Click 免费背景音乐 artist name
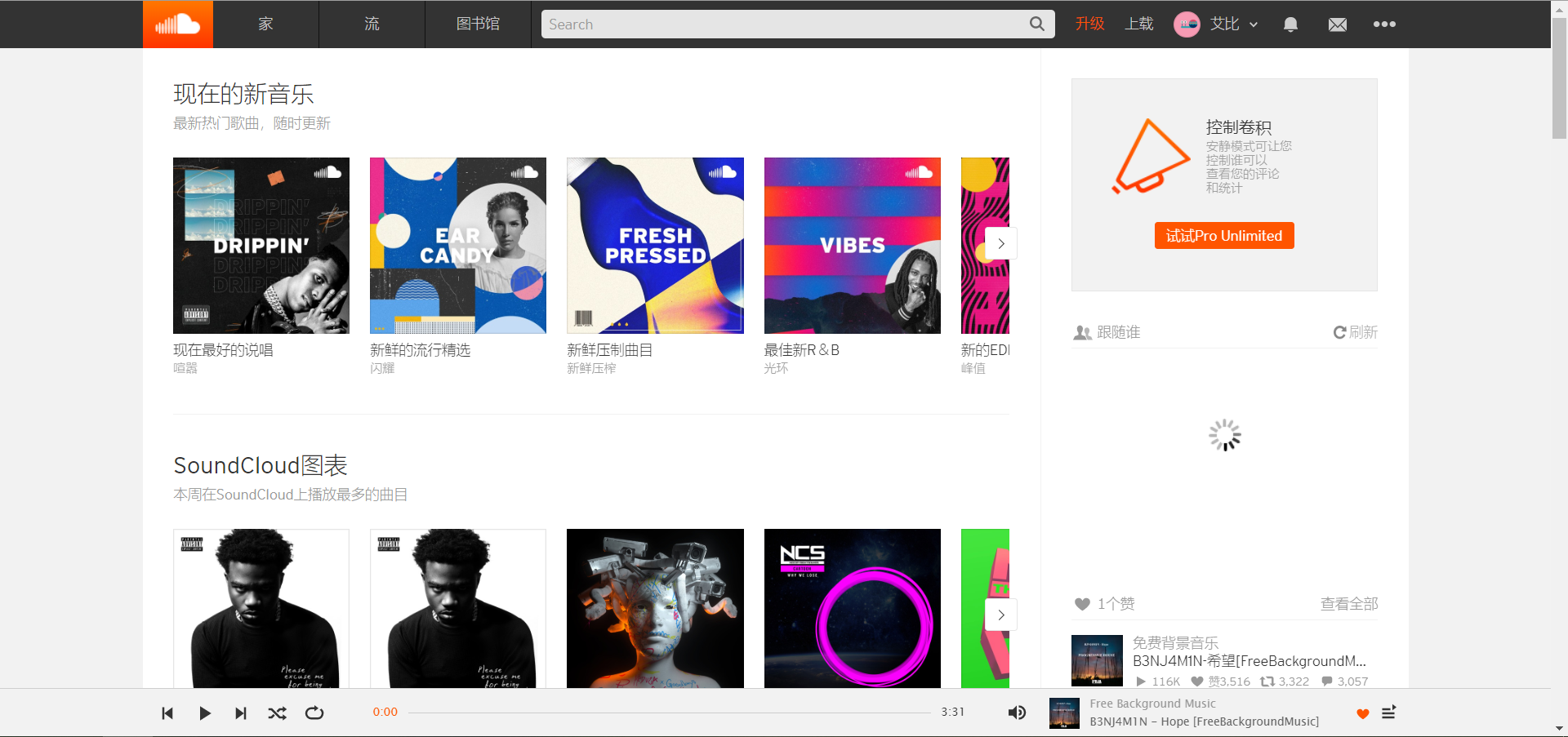Image resolution: width=1568 pixels, height=737 pixels. point(1175,643)
